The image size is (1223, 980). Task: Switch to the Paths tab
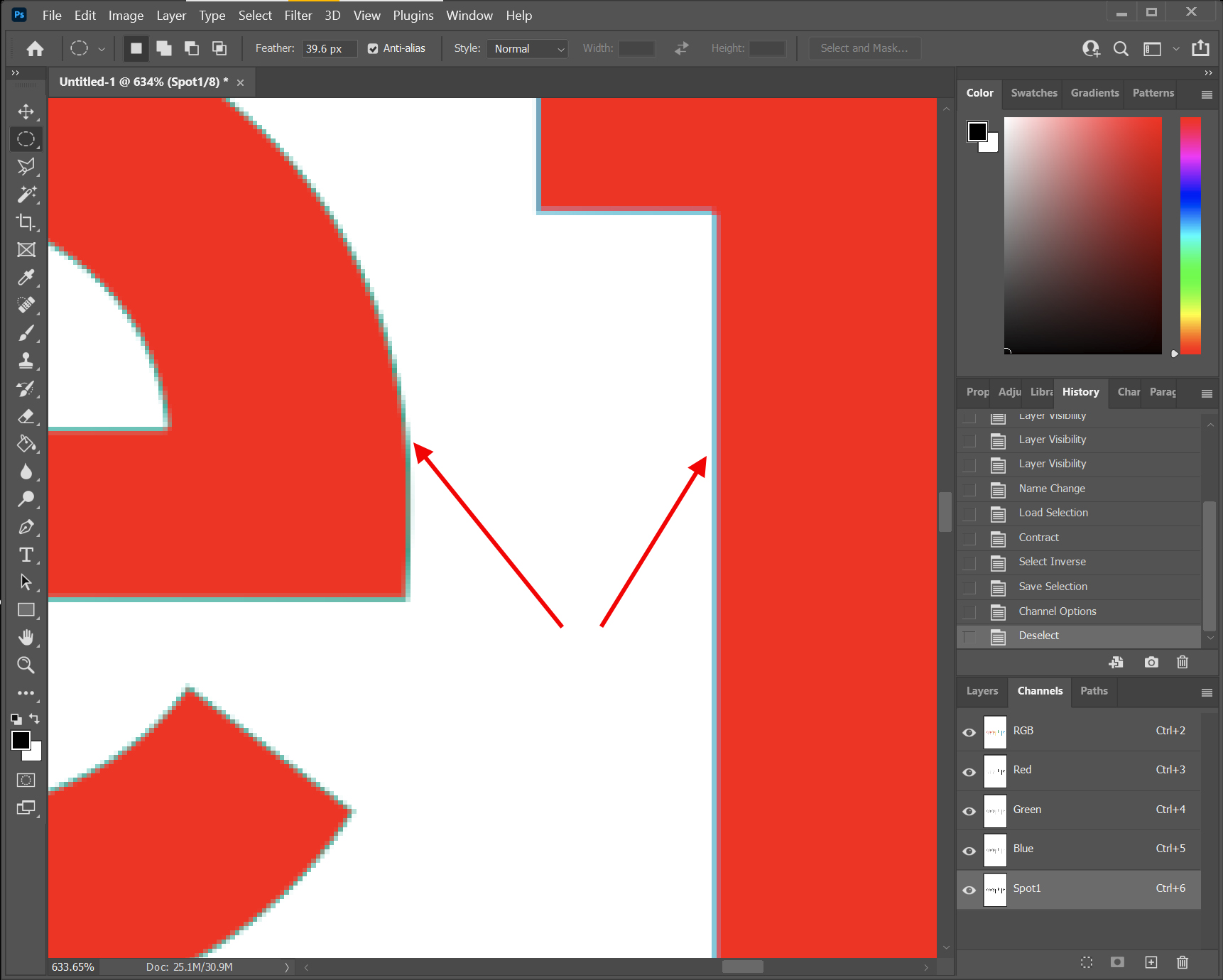(x=1094, y=690)
